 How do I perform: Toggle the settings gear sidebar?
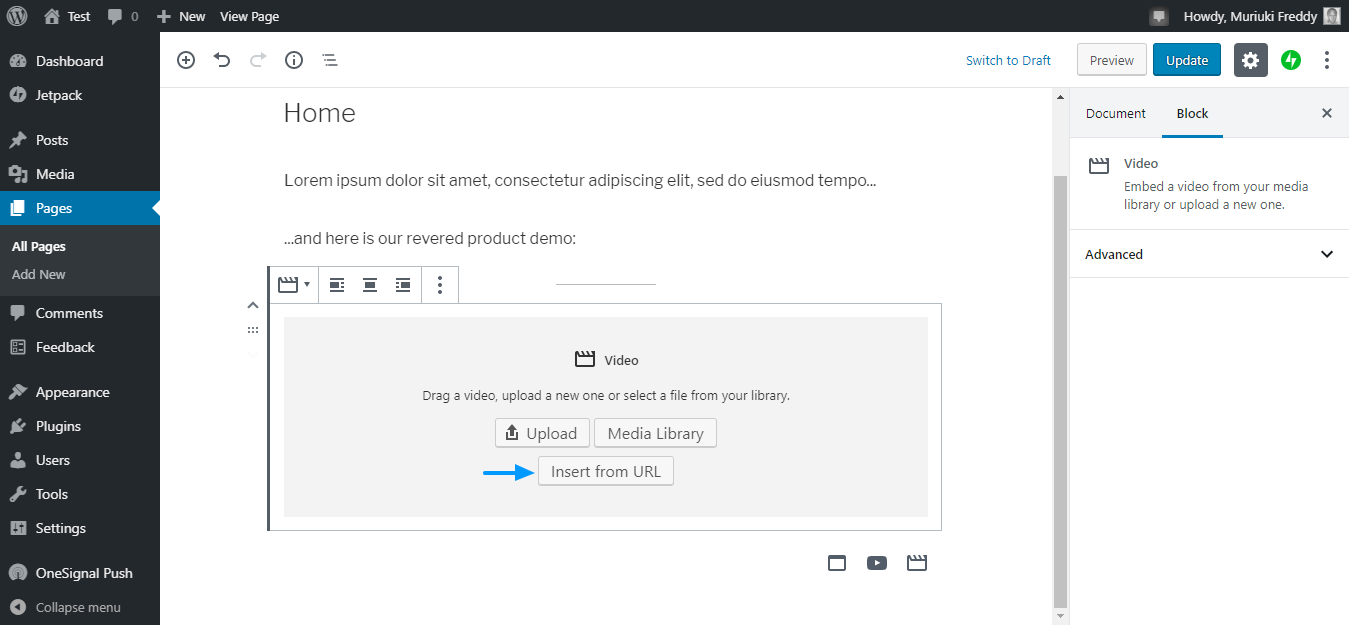[1250, 60]
